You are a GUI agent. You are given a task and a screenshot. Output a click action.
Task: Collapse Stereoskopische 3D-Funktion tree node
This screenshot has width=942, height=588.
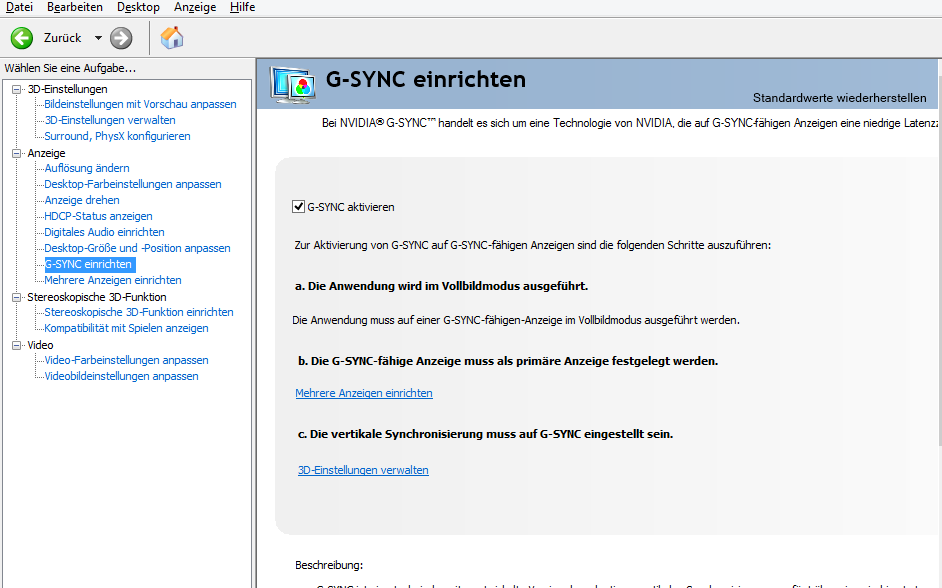click(x=17, y=297)
